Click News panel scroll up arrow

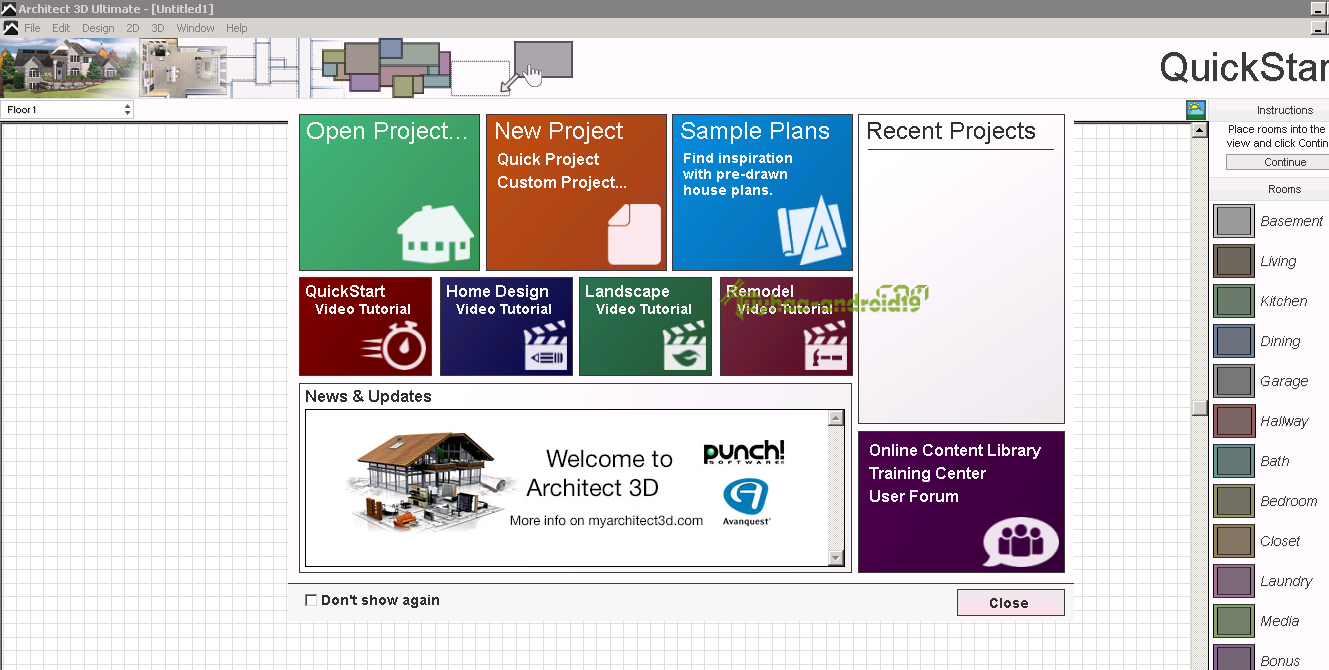click(836, 418)
